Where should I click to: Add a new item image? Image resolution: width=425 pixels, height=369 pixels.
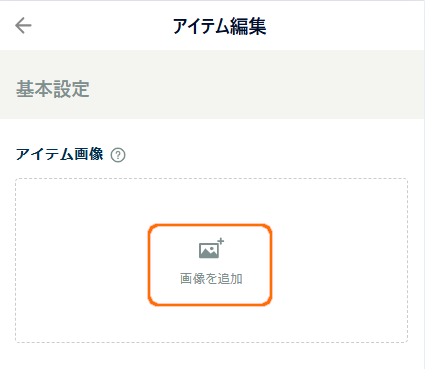coord(210,265)
